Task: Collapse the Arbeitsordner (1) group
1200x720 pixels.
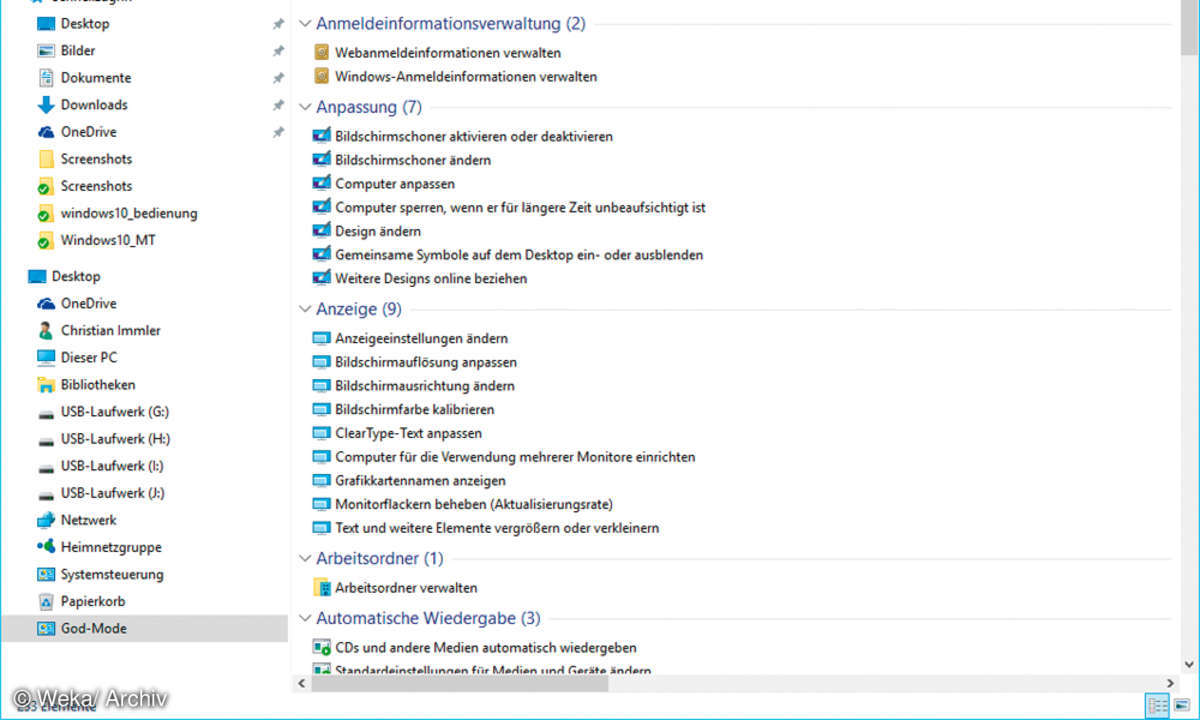Action: click(305, 559)
